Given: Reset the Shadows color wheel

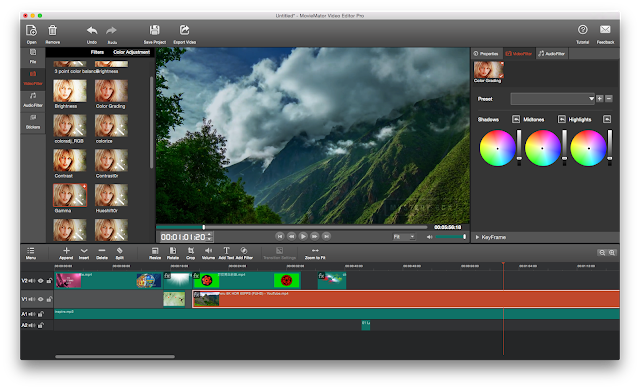Looking at the screenshot, I should click(516, 119).
